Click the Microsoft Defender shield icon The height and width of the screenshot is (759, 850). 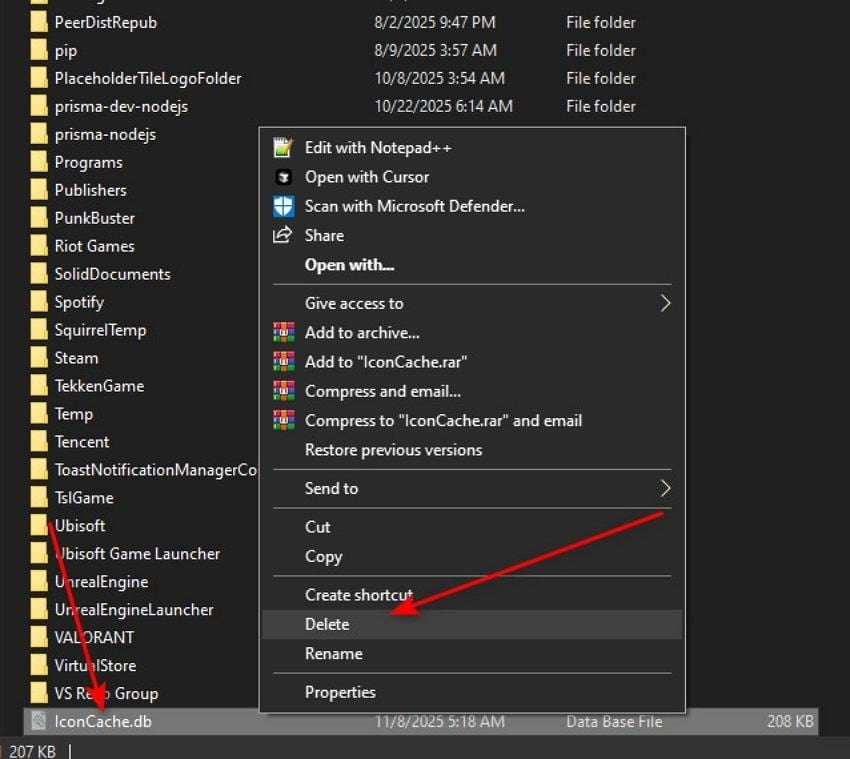pos(283,206)
